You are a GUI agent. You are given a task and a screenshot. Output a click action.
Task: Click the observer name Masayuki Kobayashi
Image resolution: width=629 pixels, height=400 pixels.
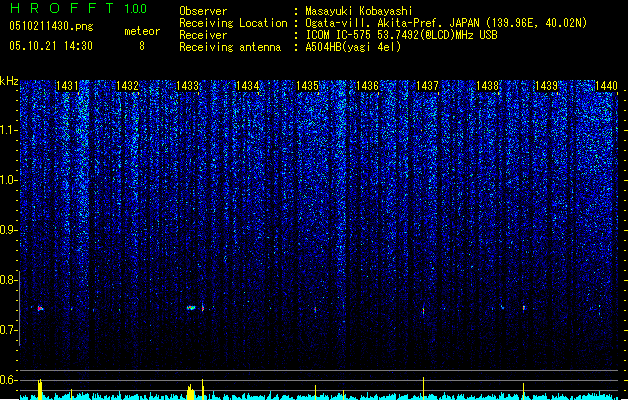[359, 11]
